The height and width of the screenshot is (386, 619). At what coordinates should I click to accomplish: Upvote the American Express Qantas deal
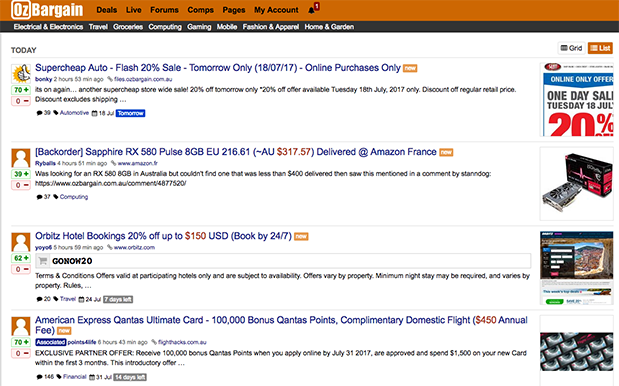click(x=21, y=342)
